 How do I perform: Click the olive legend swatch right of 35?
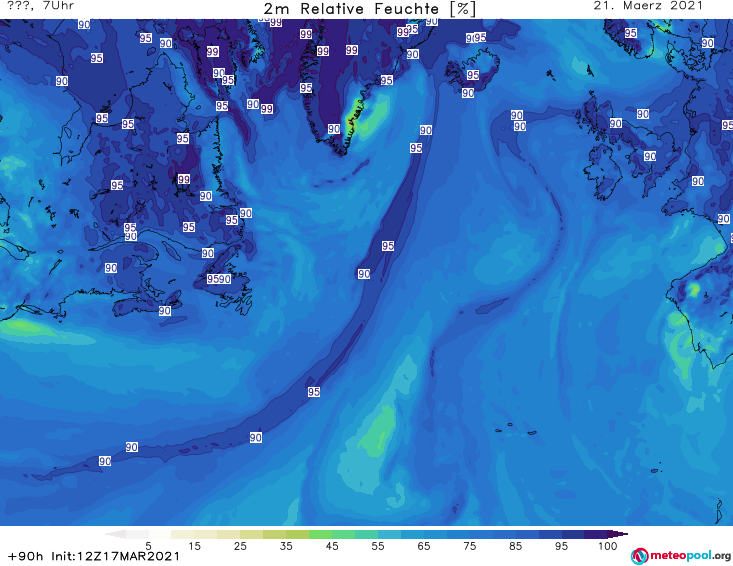point(298,534)
